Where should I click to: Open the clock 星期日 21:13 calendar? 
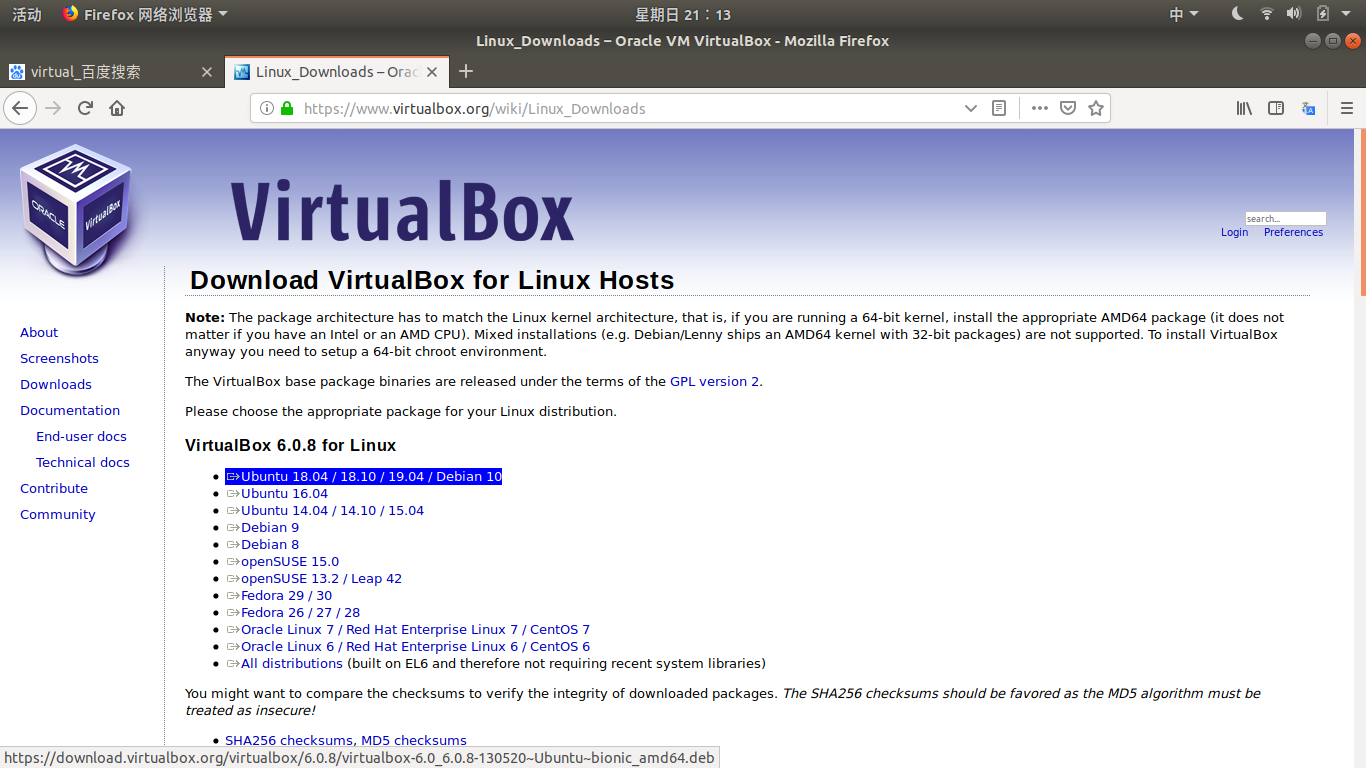(683, 14)
